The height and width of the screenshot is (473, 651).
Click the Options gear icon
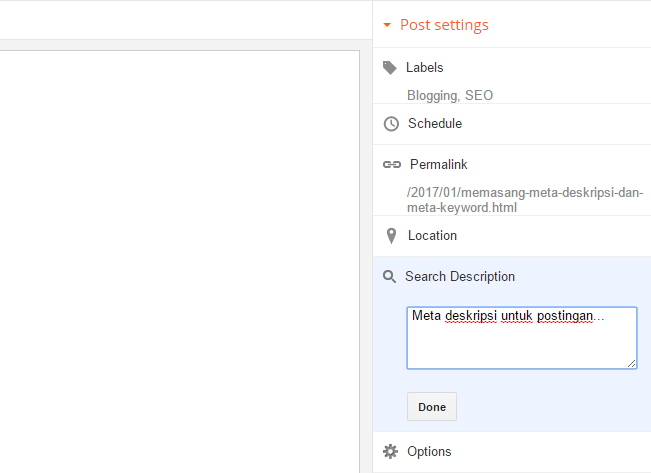click(390, 452)
